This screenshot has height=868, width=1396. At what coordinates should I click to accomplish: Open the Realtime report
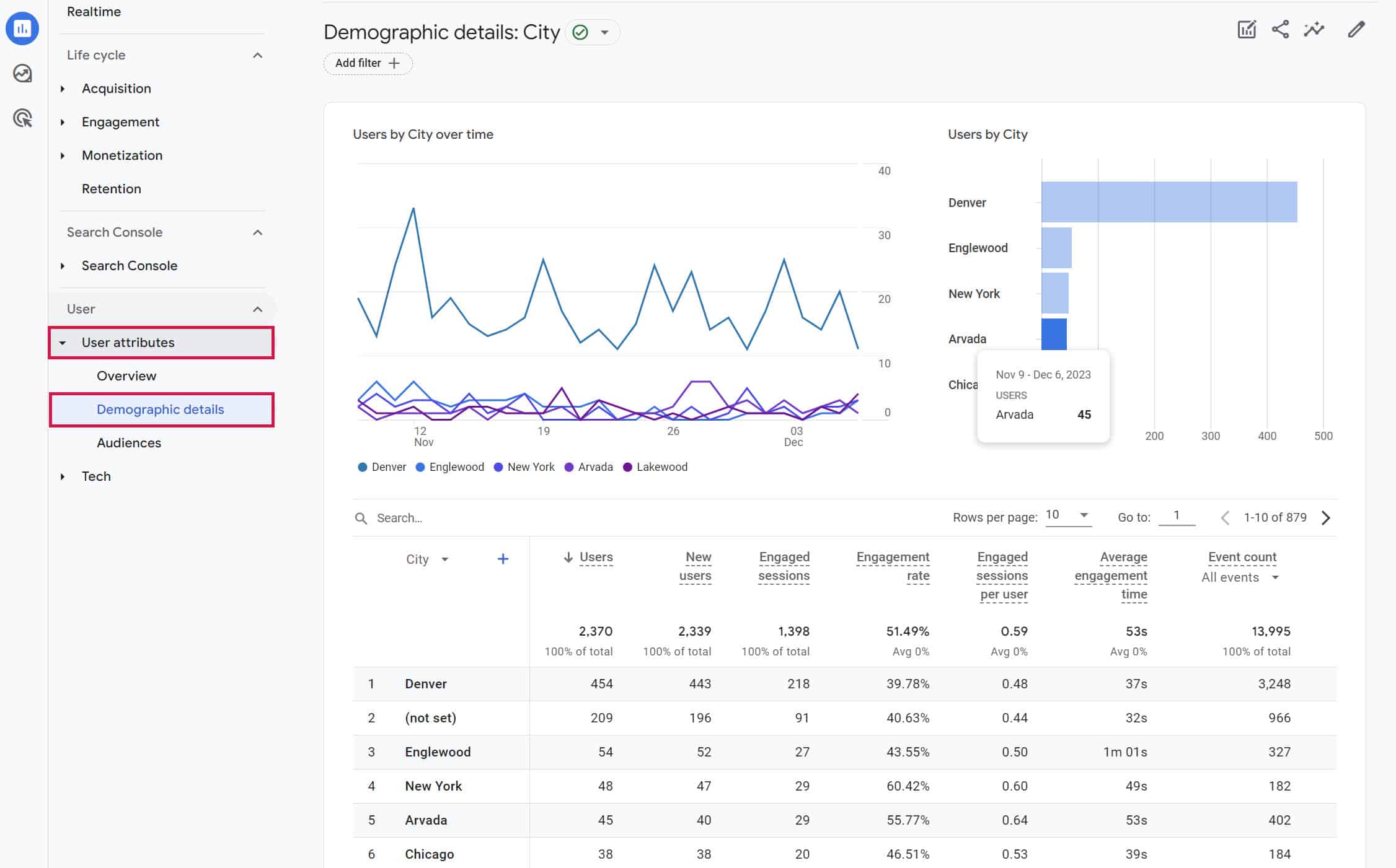pyautogui.click(x=94, y=12)
